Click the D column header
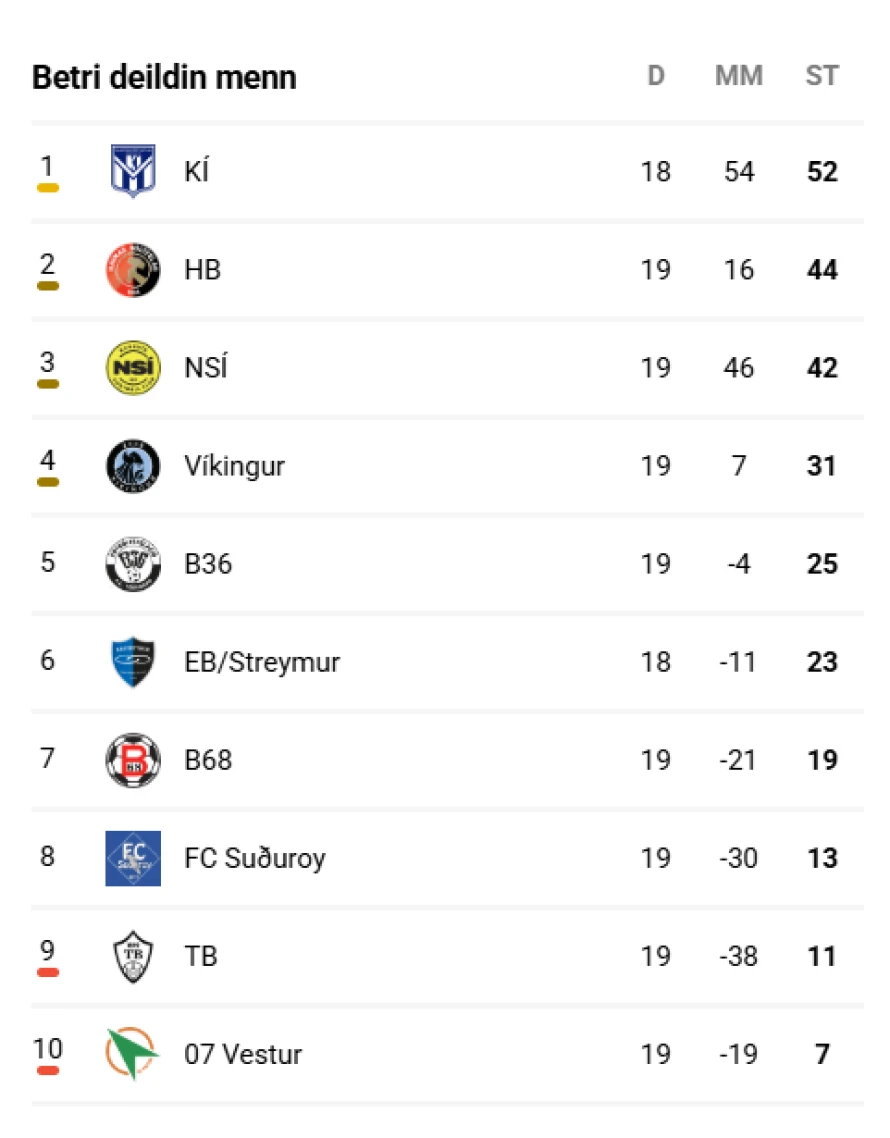Image resolution: width=890 pixels, height=1138 pixels. 656,75
